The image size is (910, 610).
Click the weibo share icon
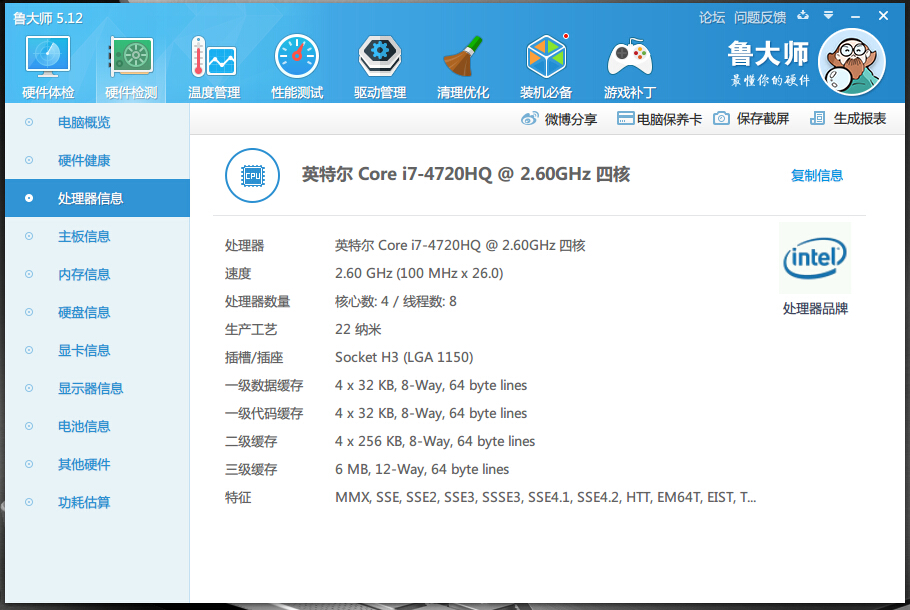[x=529, y=118]
